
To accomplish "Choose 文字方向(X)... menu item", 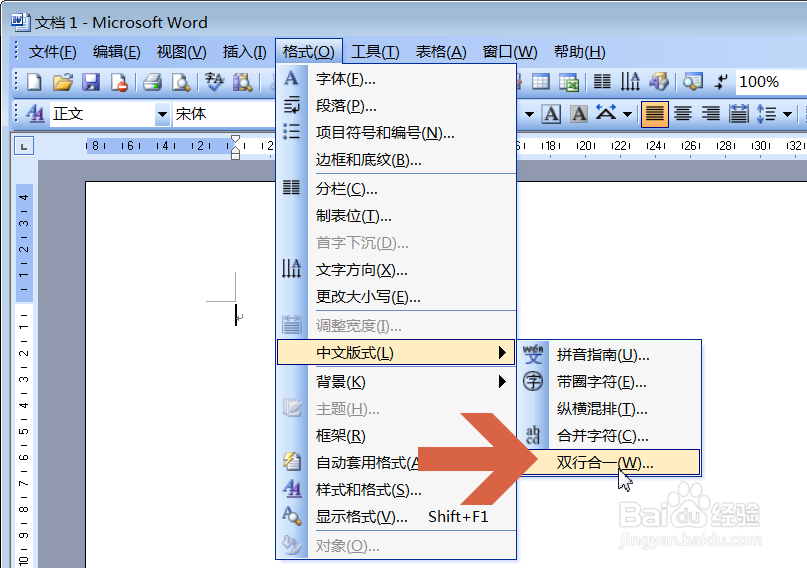I will tap(396, 270).
